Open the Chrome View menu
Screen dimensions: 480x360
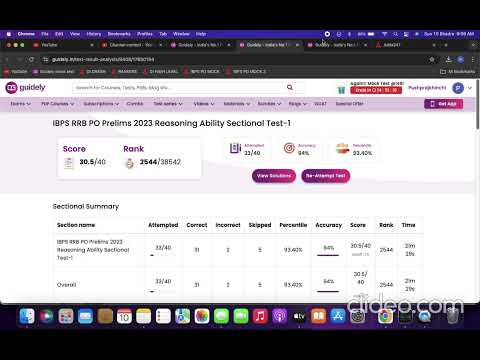point(75,34)
